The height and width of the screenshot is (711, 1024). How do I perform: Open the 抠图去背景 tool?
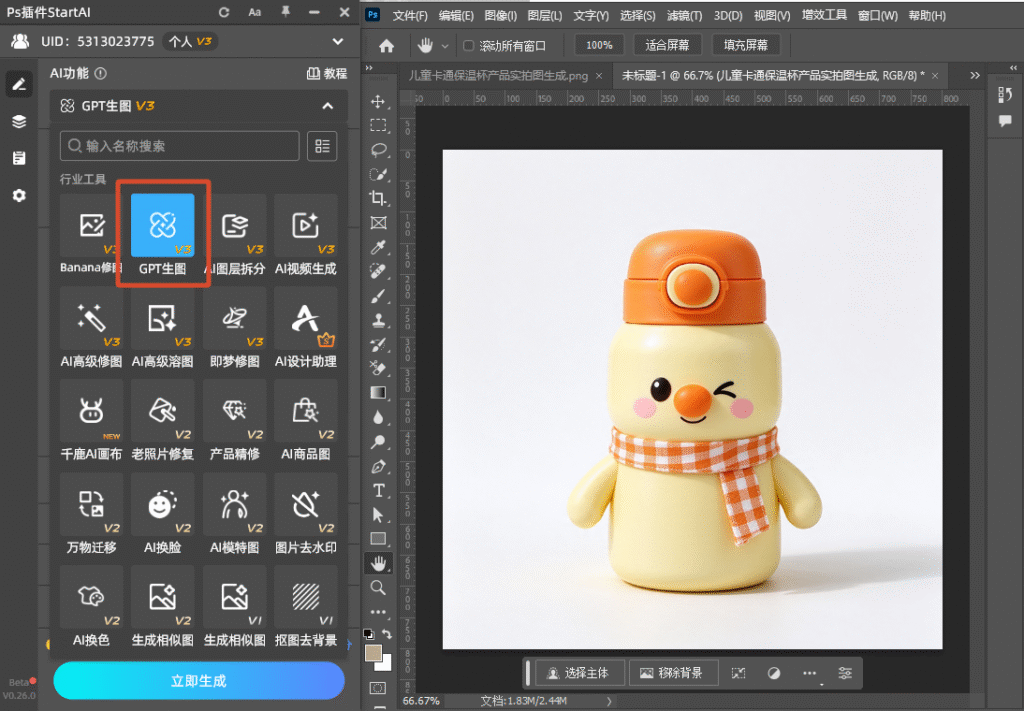tap(306, 607)
